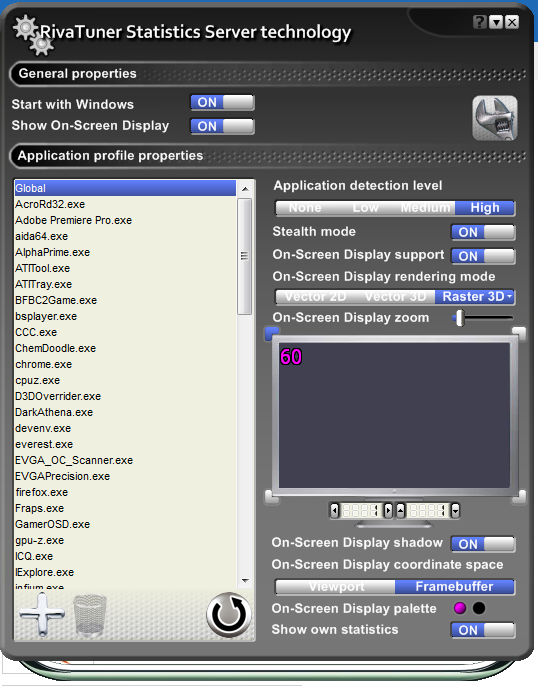Set detection level to High
The image size is (538, 687).
485,208
